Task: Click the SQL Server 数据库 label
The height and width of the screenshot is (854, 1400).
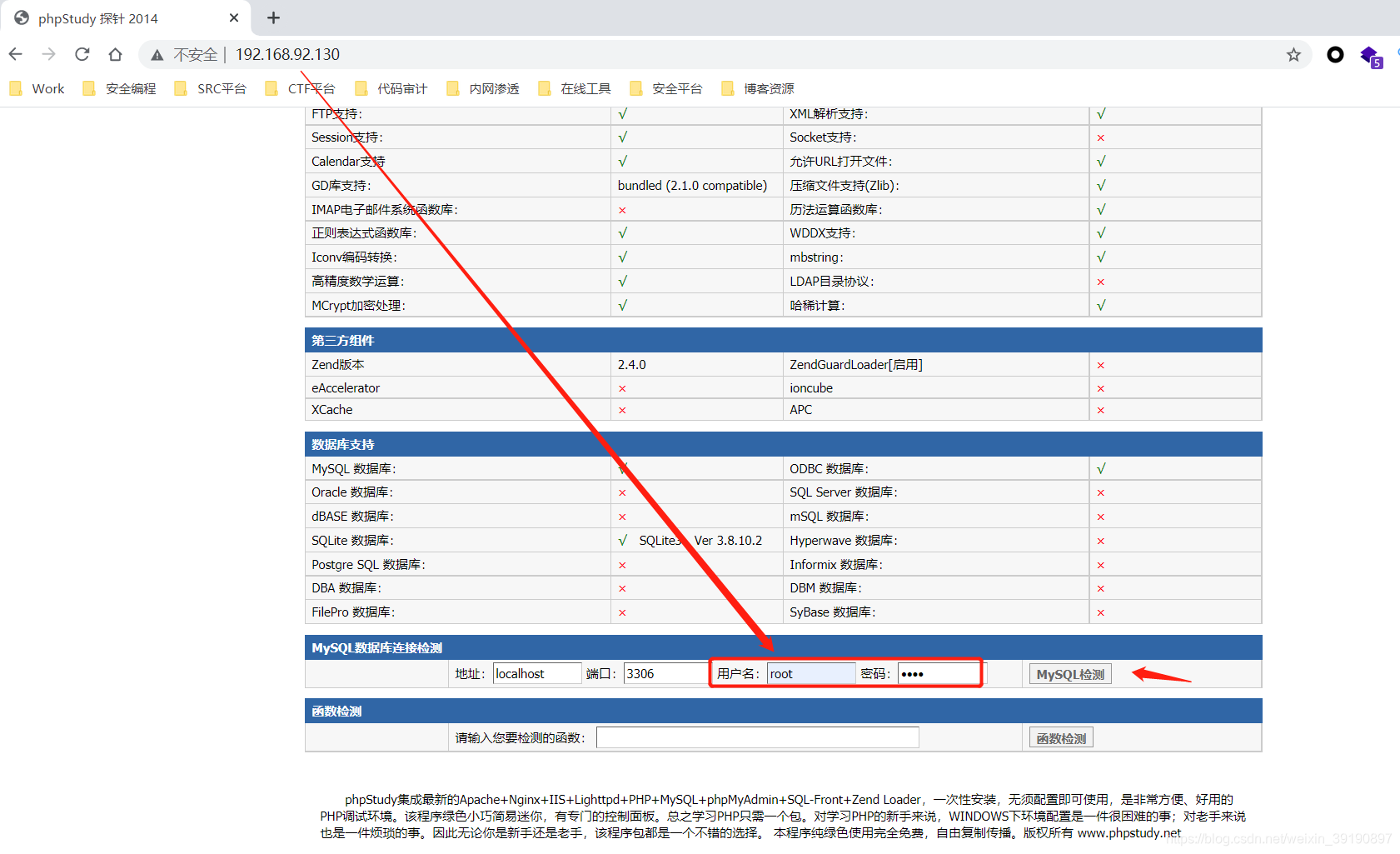Action: tap(844, 492)
